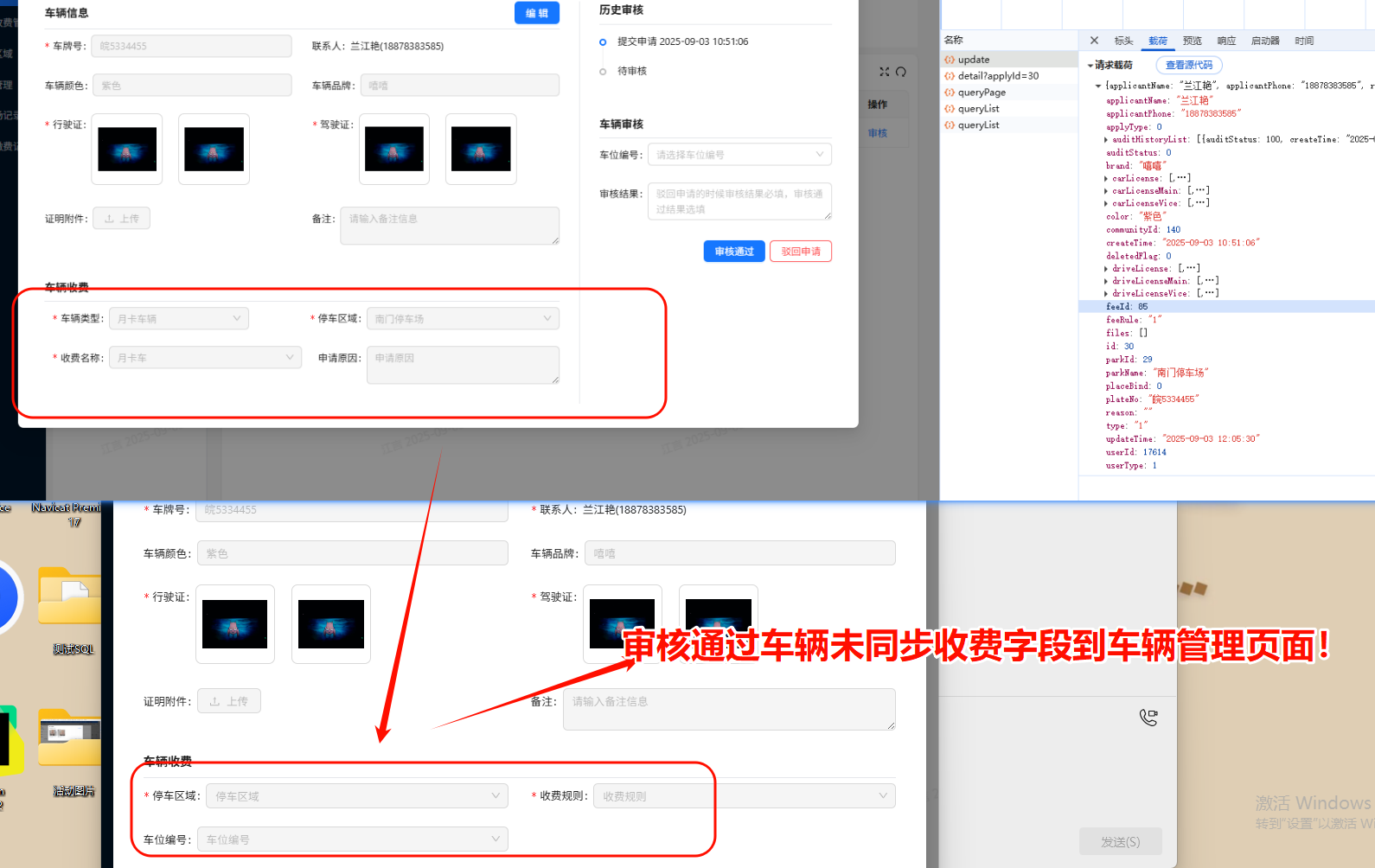This screenshot has height=868, width=1375.
Task: Click the 车辆品牌 field in the audit dialog
Action: pos(460,86)
